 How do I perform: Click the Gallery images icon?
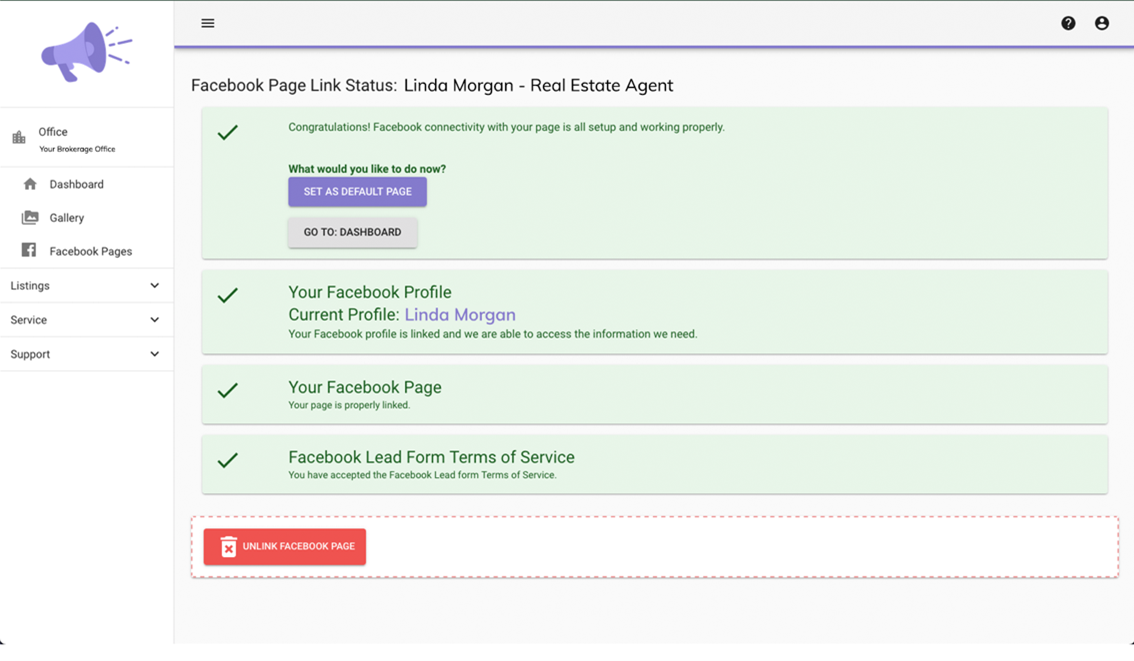click(x=30, y=218)
